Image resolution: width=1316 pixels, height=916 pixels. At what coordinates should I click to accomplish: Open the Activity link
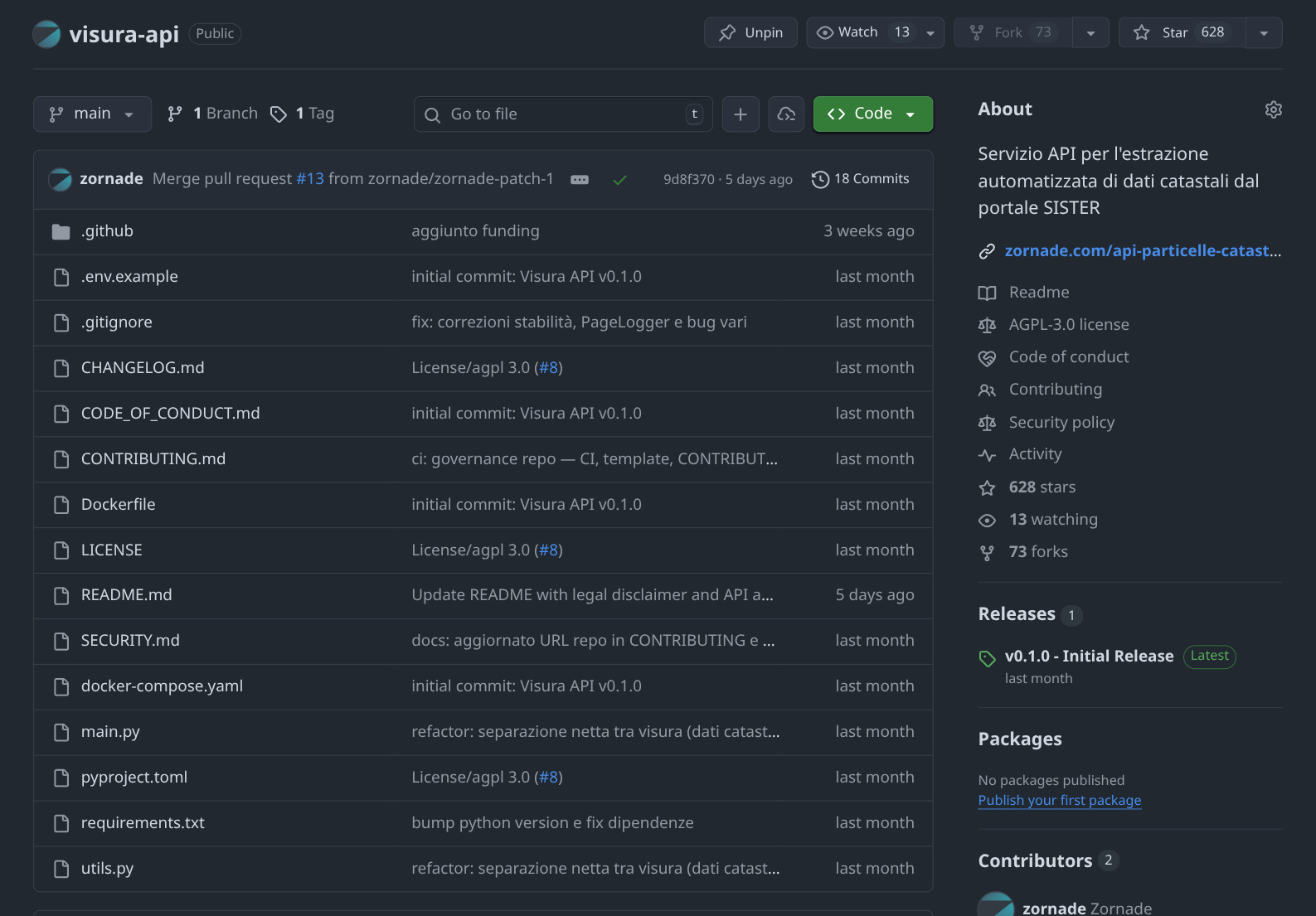click(x=1035, y=454)
